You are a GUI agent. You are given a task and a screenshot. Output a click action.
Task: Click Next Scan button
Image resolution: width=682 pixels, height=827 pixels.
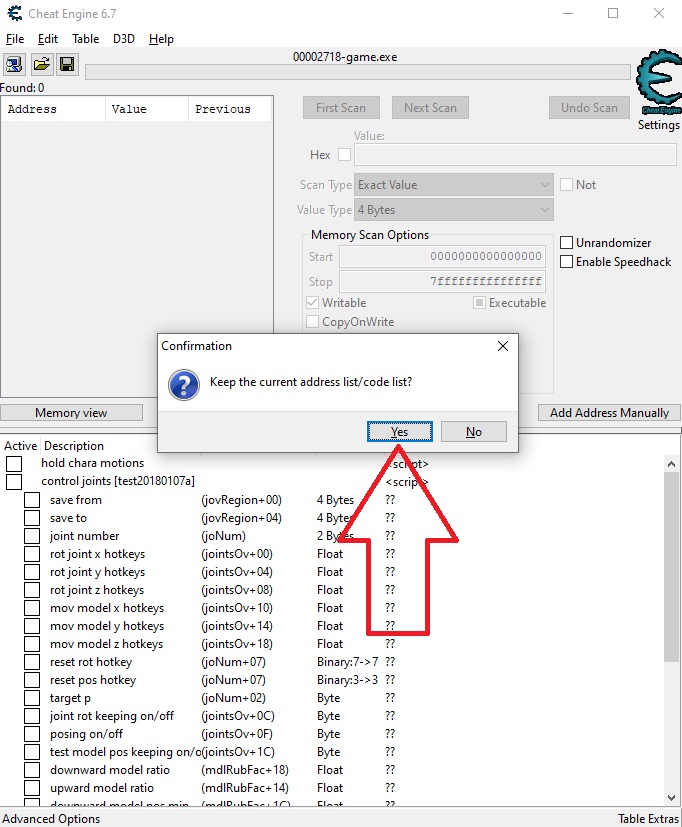(430, 108)
